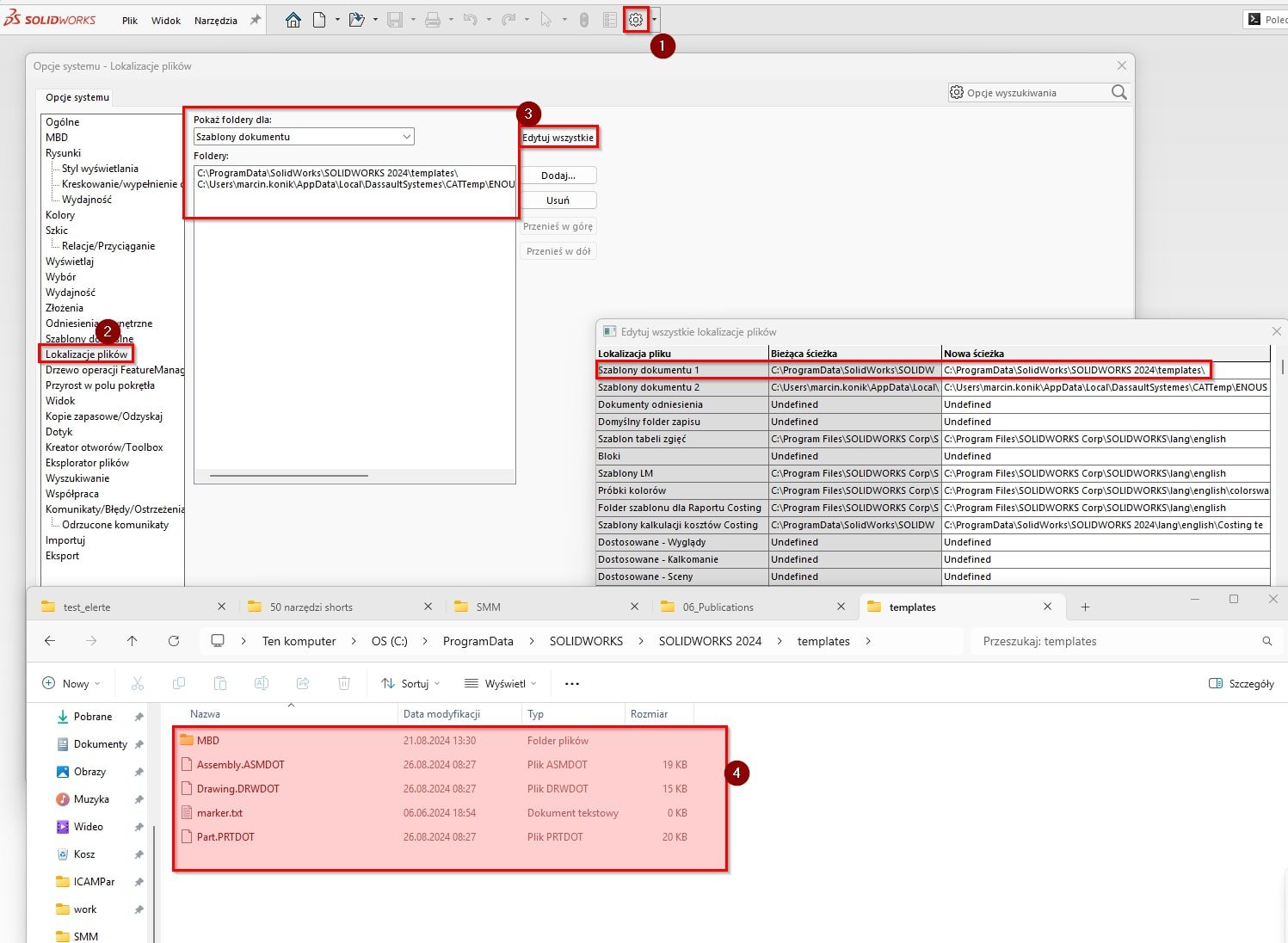The image size is (1288, 943).
Task: Click the Szczegóły button in Explorer
Action: (x=1242, y=683)
